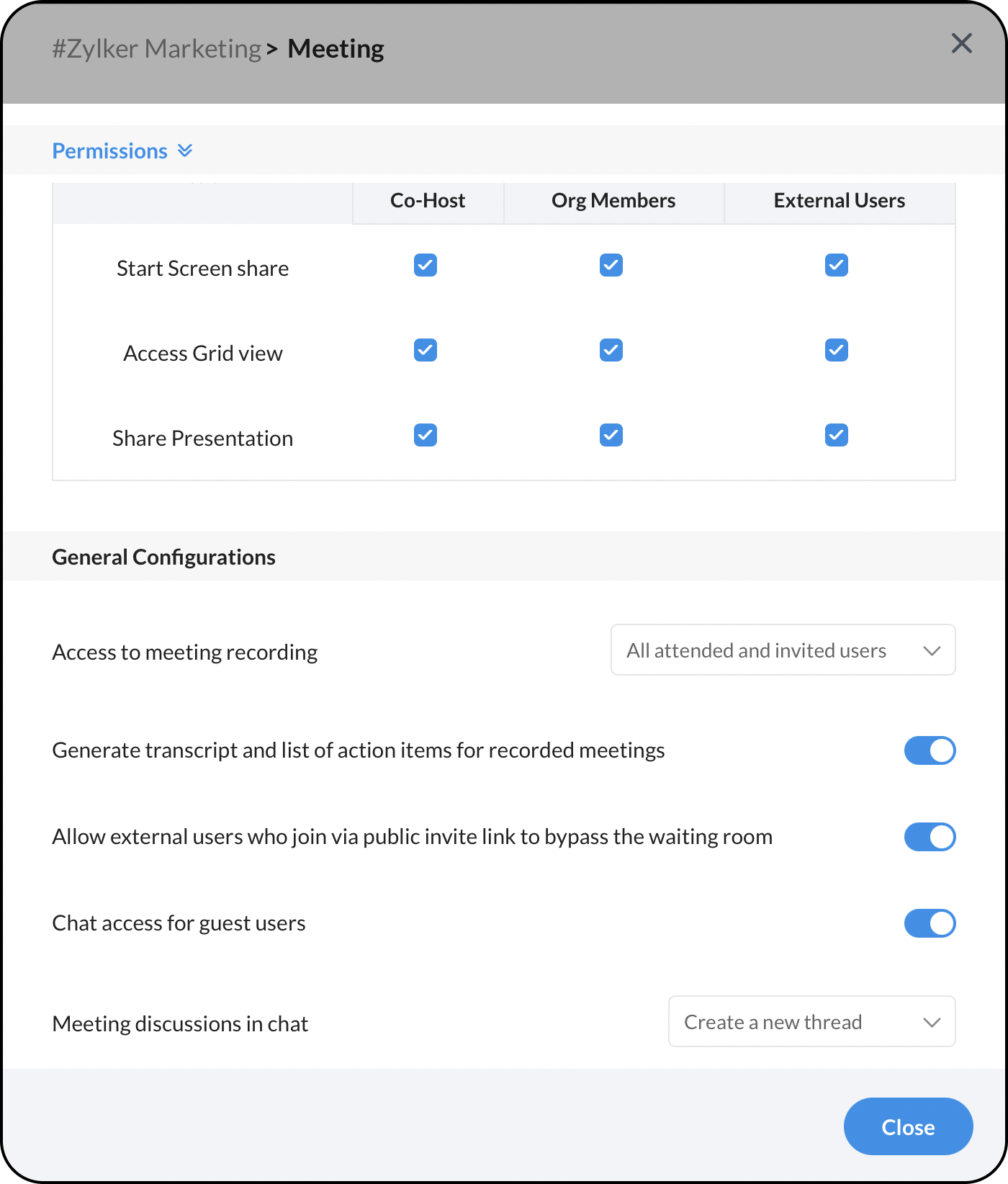Disable waiting room bypass for external users

coord(930,837)
